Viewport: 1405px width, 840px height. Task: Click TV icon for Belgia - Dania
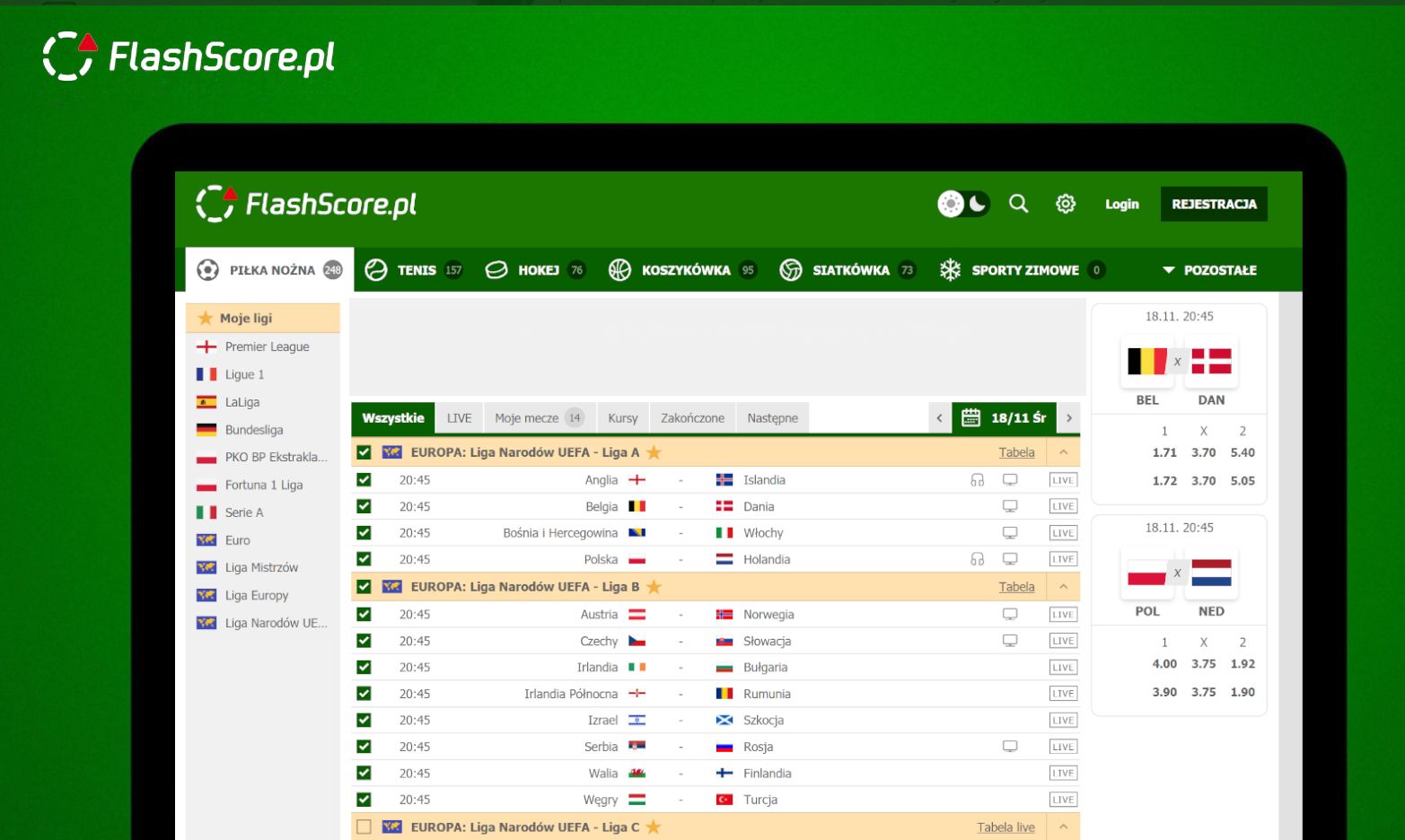(1010, 506)
